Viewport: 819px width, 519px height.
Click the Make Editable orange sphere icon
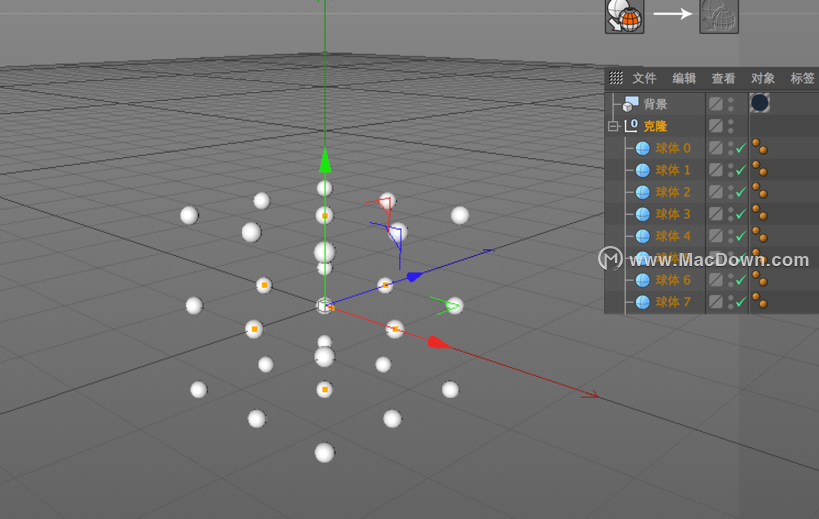(x=624, y=16)
